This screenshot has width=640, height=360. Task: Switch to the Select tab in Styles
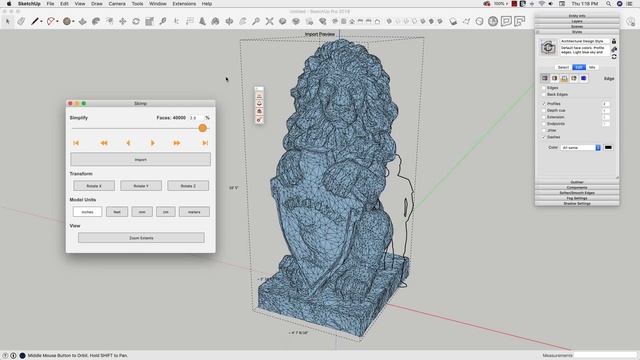[x=563, y=67]
